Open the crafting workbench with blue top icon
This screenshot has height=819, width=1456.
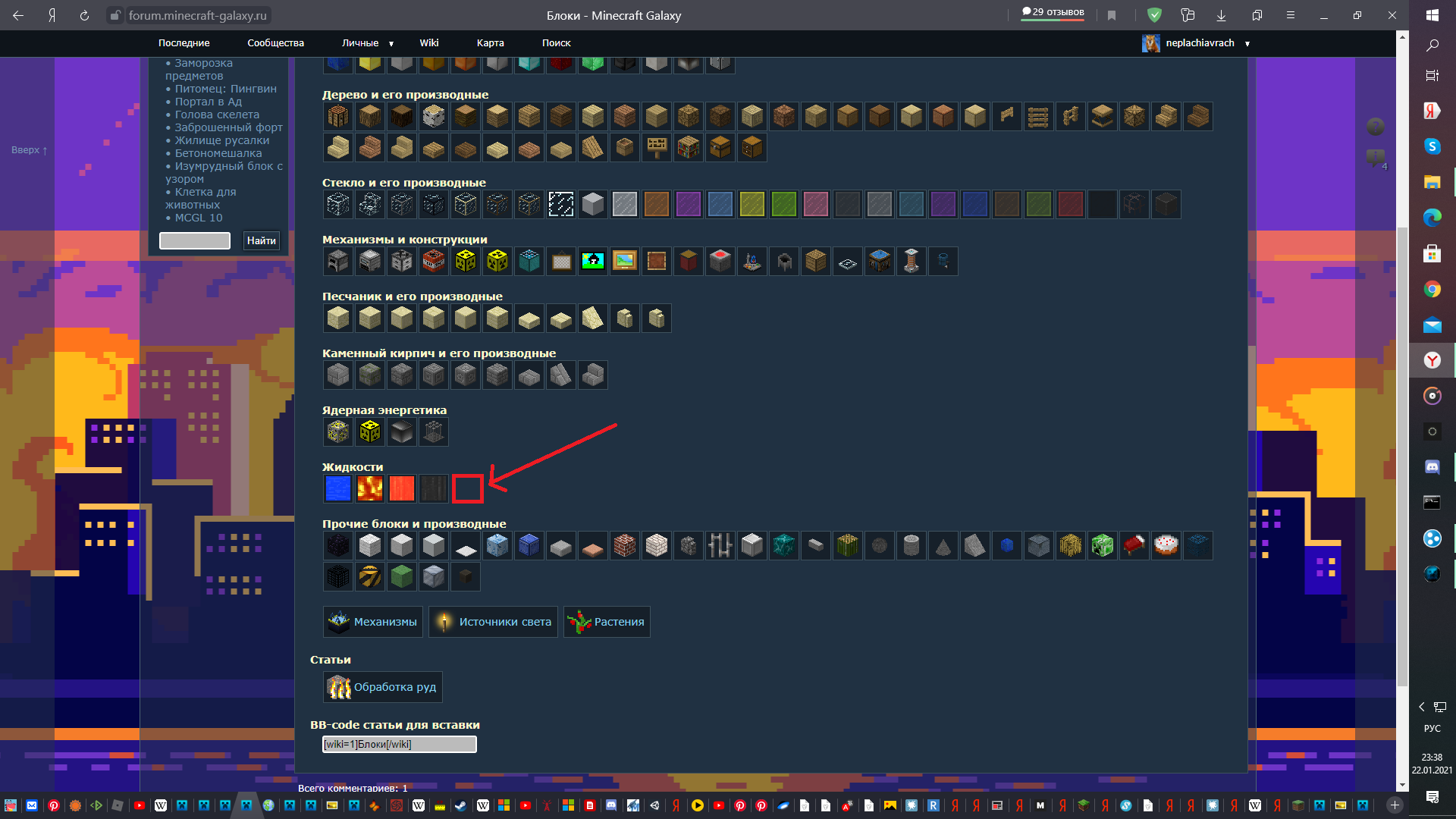[x=880, y=262]
